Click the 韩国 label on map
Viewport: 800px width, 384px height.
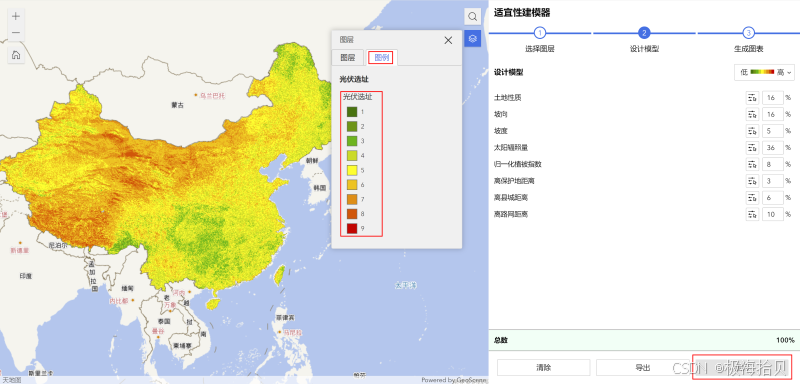click(x=320, y=188)
